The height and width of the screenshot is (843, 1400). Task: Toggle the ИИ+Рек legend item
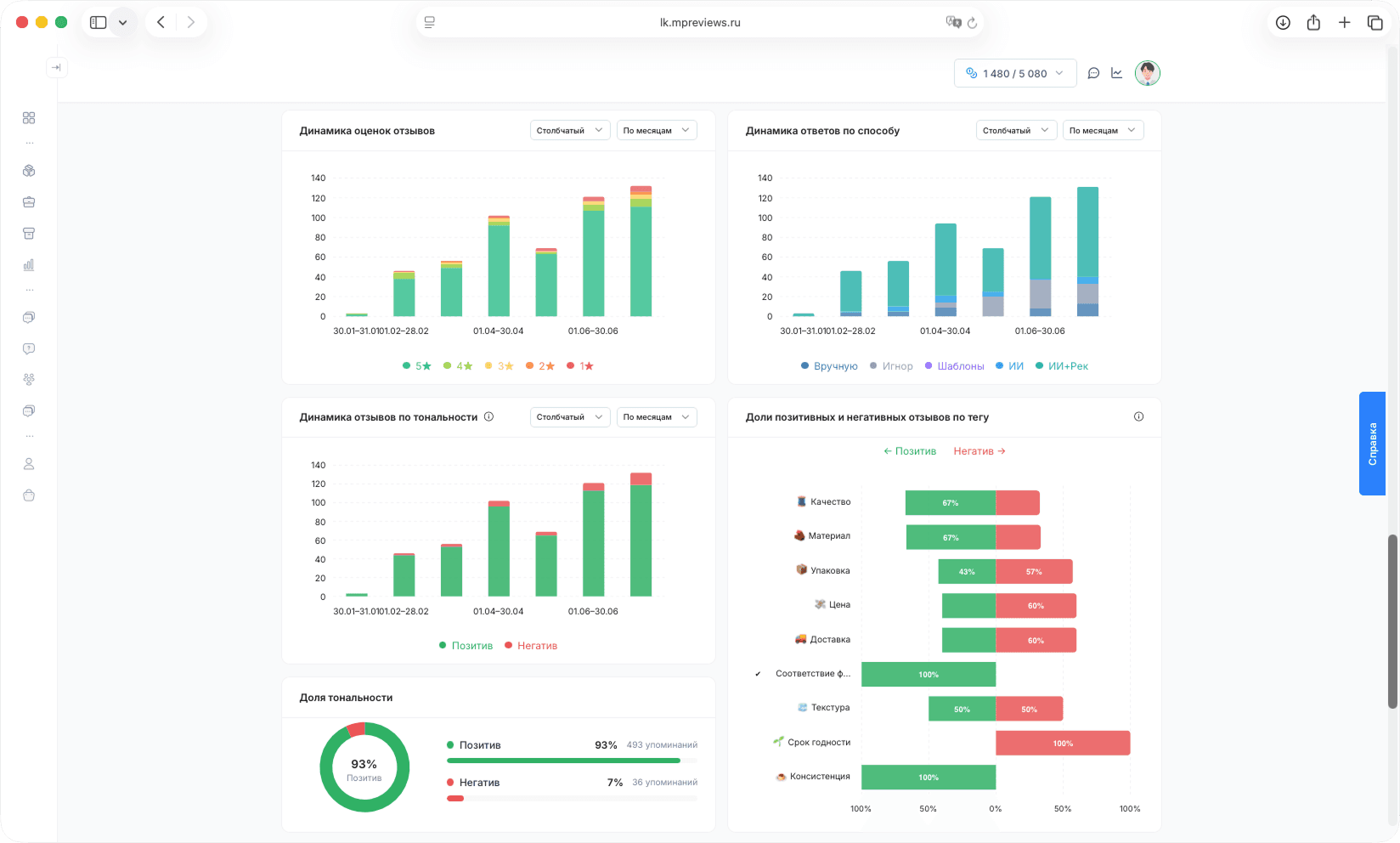pyautogui.click(x=1062, y=366)
